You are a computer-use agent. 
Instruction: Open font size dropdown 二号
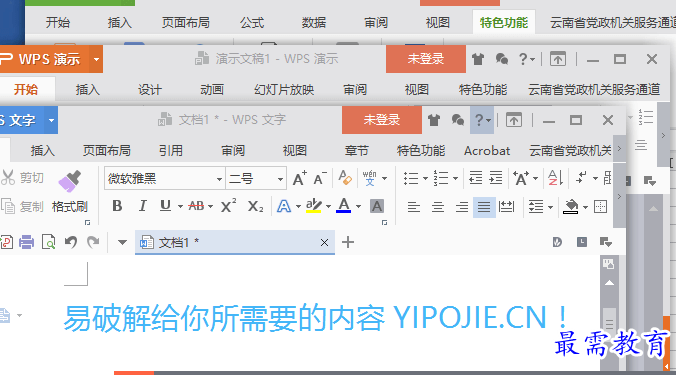pyautogui.click(x=280, y=179)
